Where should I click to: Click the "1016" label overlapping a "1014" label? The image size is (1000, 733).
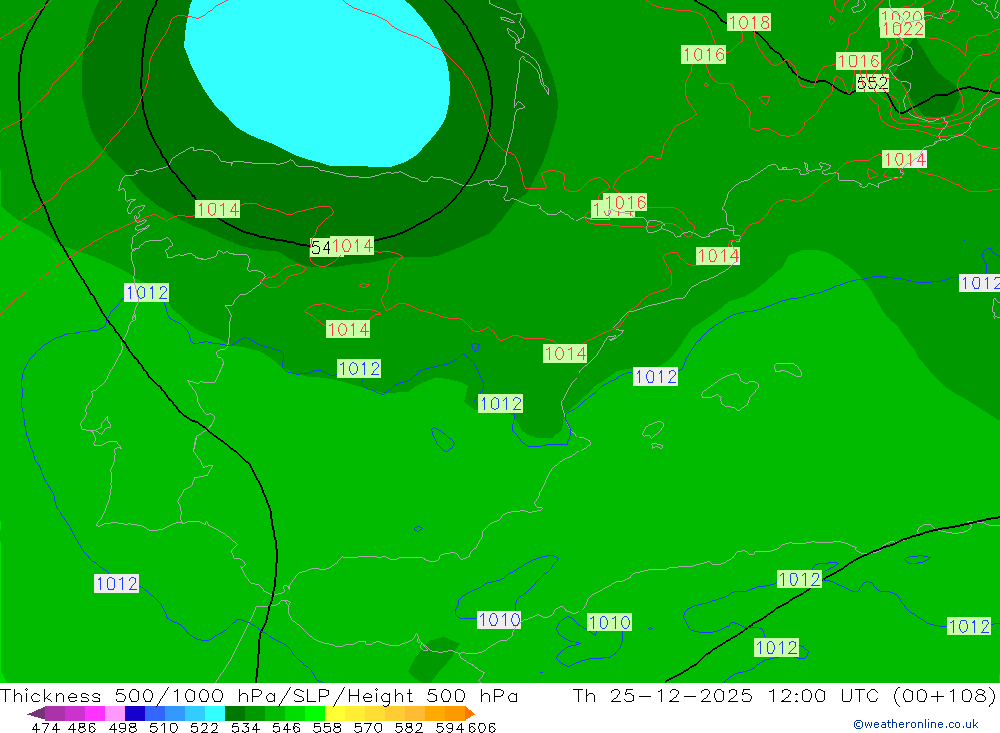(625, 202)
